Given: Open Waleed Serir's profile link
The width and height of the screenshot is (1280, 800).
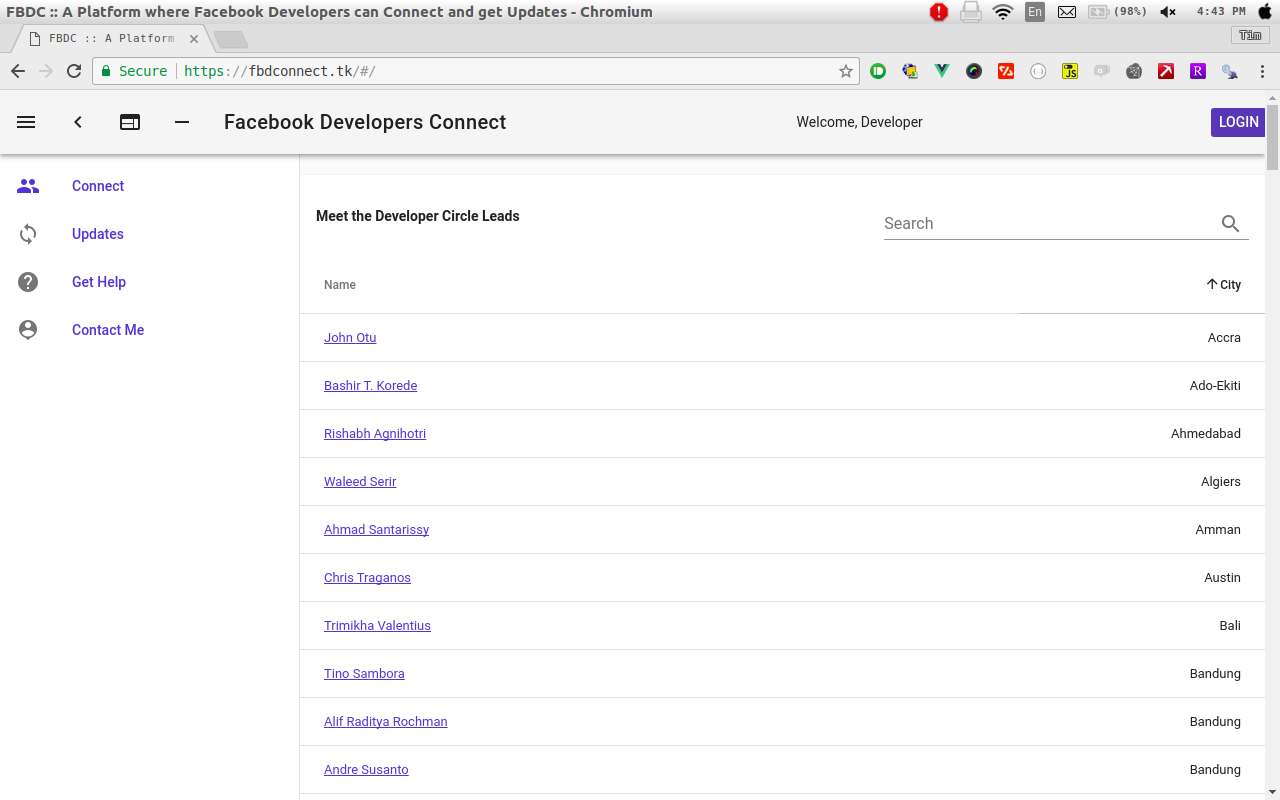Looking at the screenshot, I should 360,482.
